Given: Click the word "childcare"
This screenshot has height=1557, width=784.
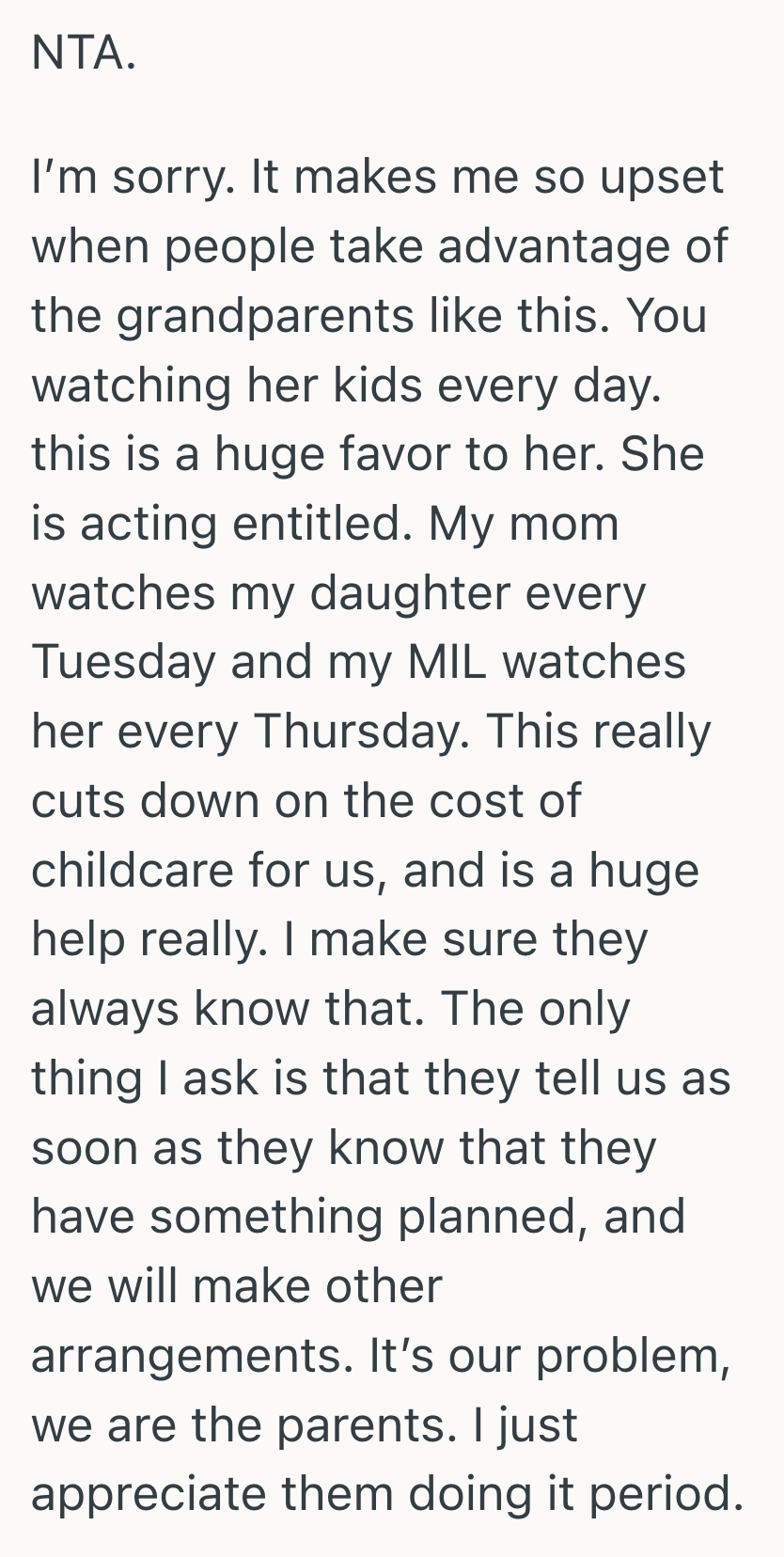Looking at the screenshot, I should tap(133, 870).
